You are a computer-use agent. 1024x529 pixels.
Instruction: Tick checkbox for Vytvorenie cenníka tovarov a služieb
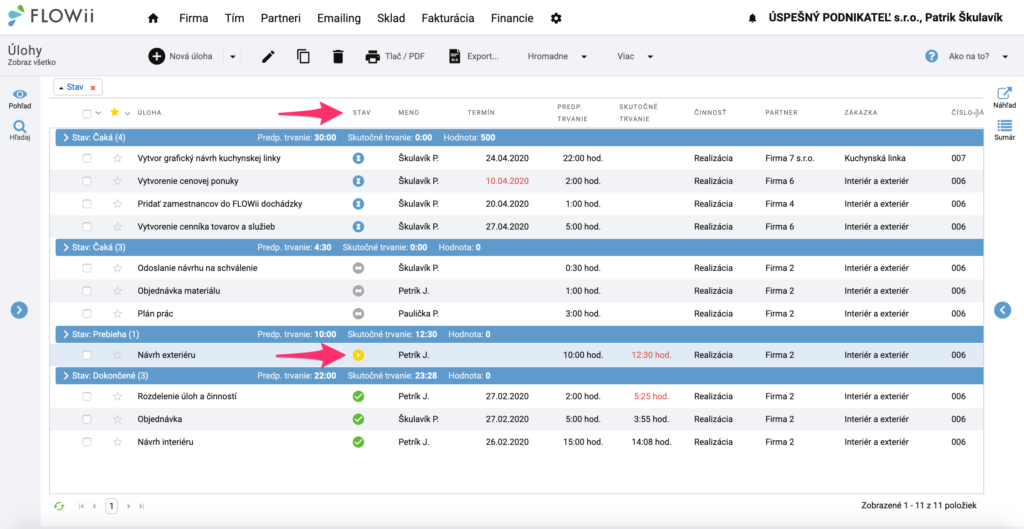(87, 227)
